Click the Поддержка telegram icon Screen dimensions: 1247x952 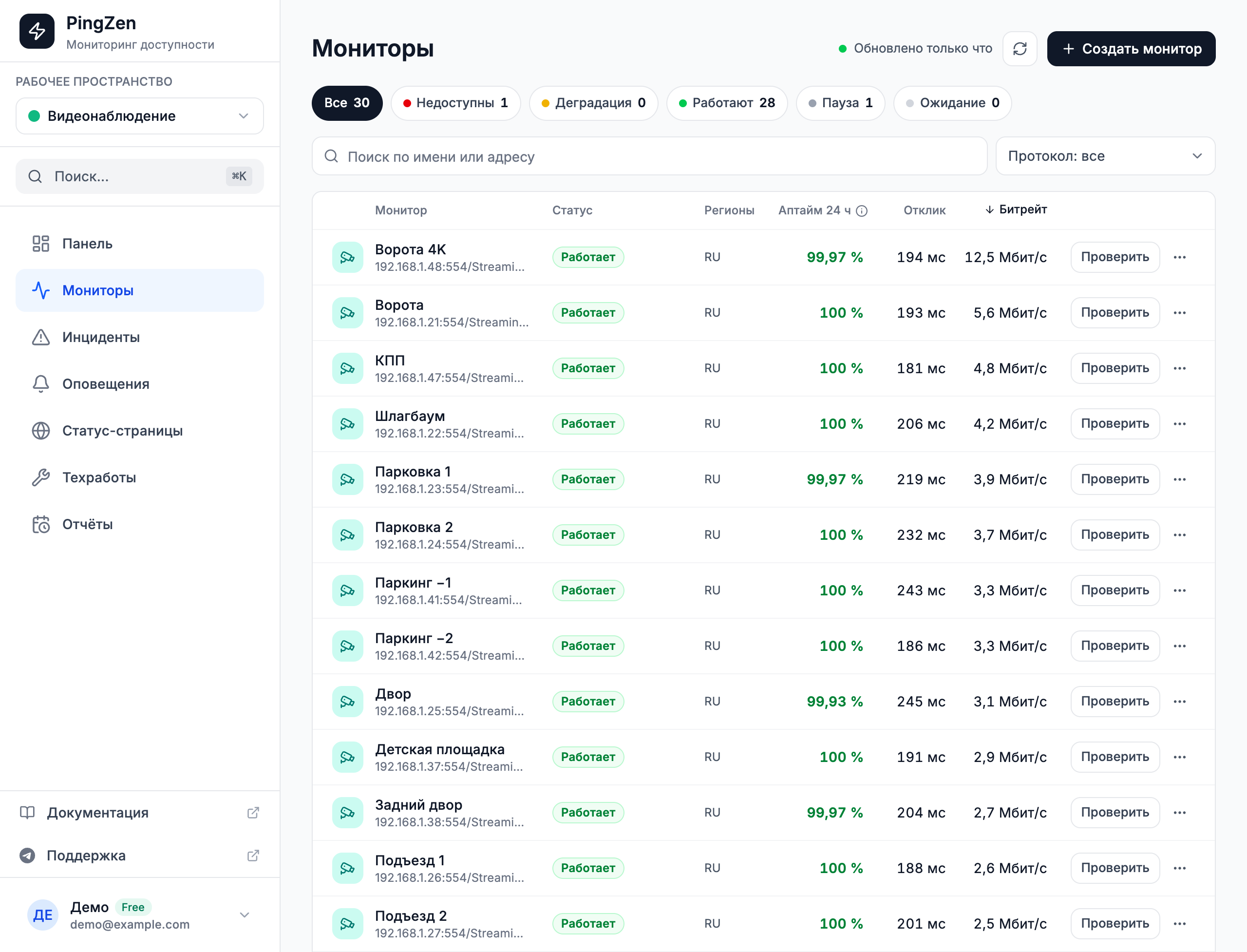click(x=27, y=856)
